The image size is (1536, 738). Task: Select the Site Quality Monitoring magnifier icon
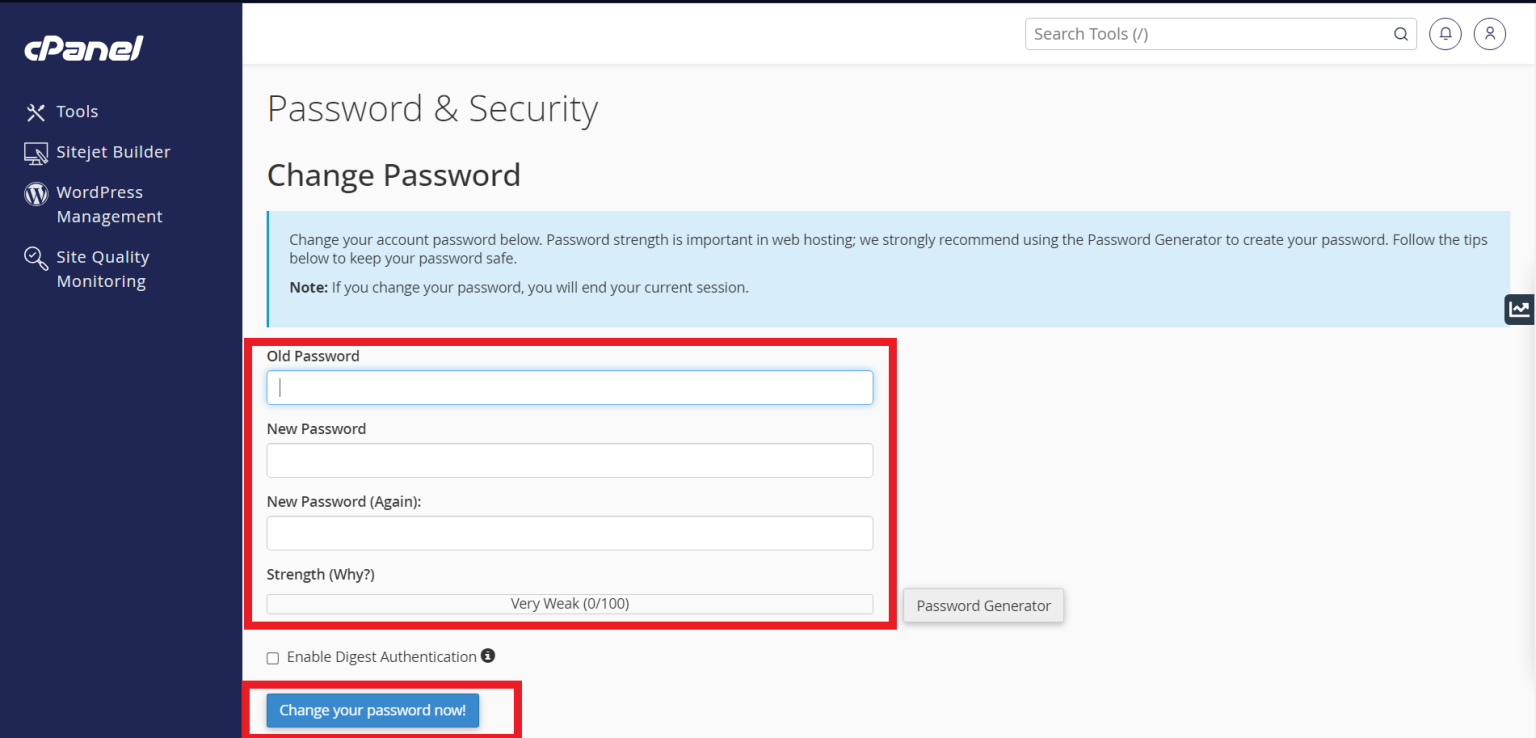[35, 258]
